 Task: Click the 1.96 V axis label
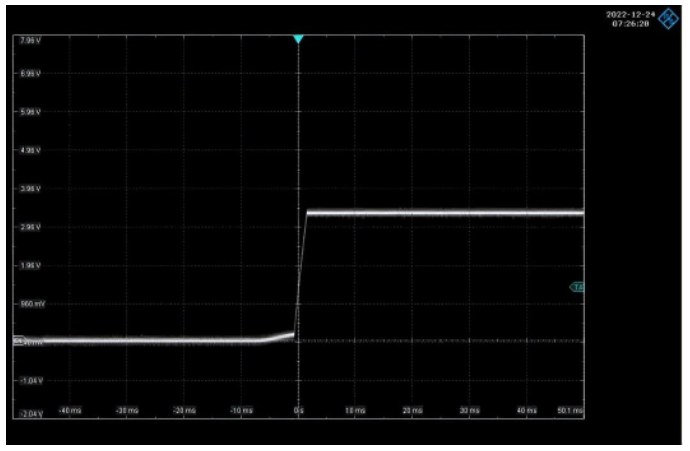pos(30,266)
